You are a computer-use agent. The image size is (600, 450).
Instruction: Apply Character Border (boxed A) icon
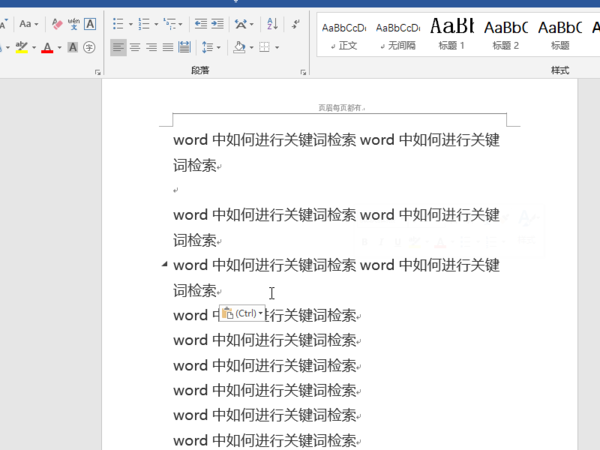(x=90, y=24)
